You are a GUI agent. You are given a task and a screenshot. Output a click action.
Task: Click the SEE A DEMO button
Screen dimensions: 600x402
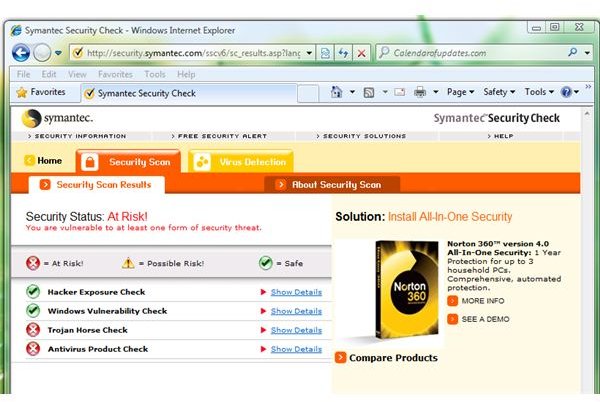click(x=478, y=319)
